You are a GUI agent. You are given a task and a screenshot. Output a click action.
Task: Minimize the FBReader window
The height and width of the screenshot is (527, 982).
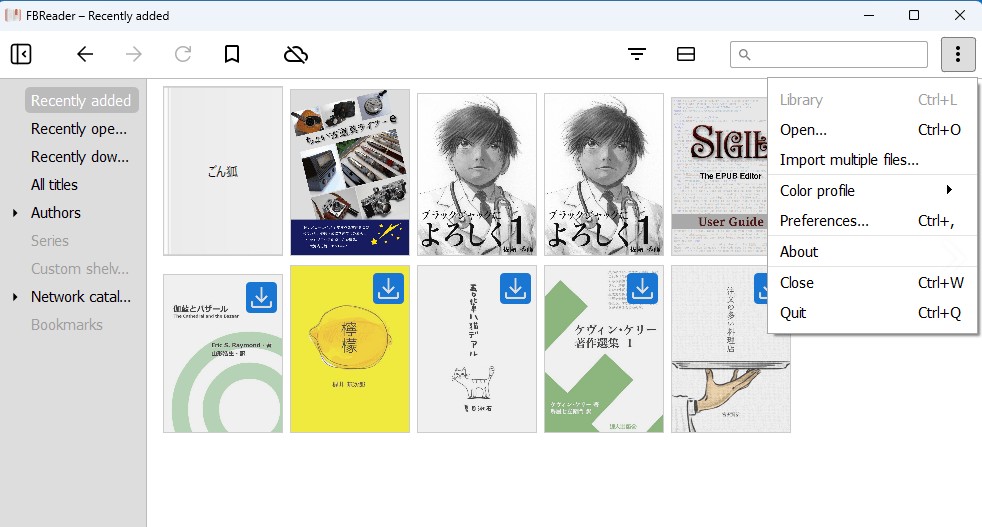[x=869, y=15]
